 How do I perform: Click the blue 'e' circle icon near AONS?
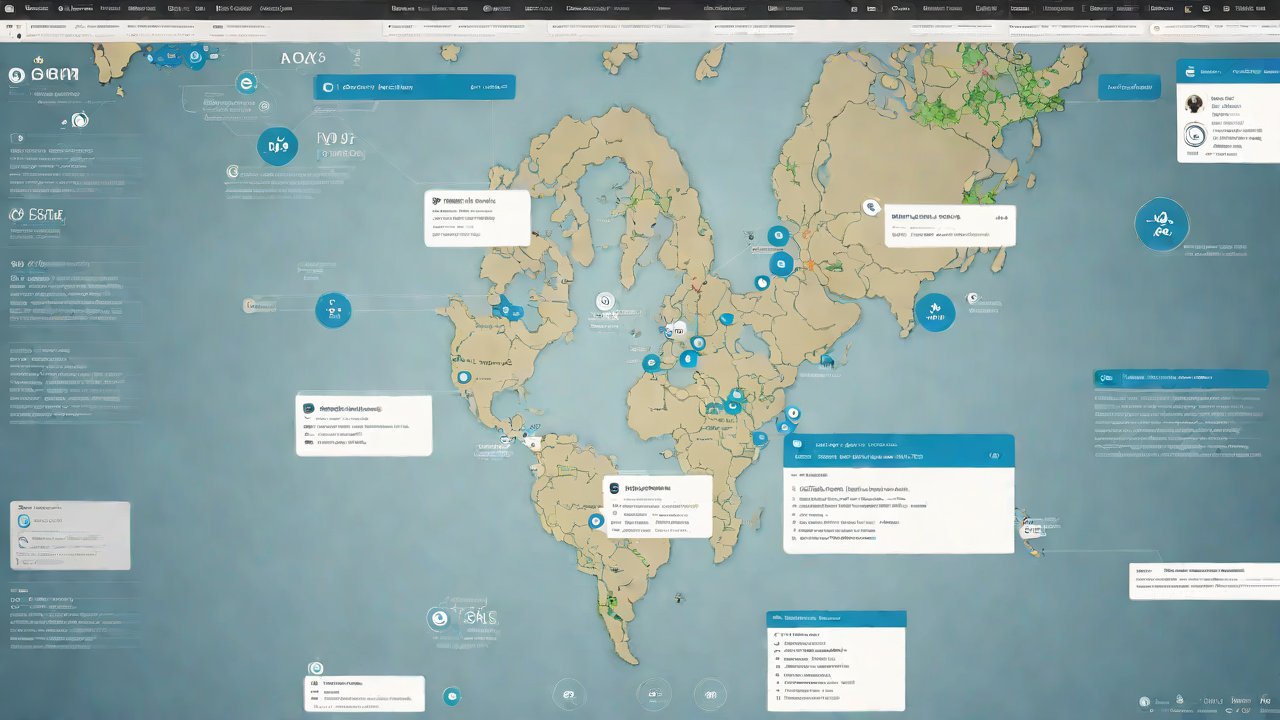pos(244,84)
